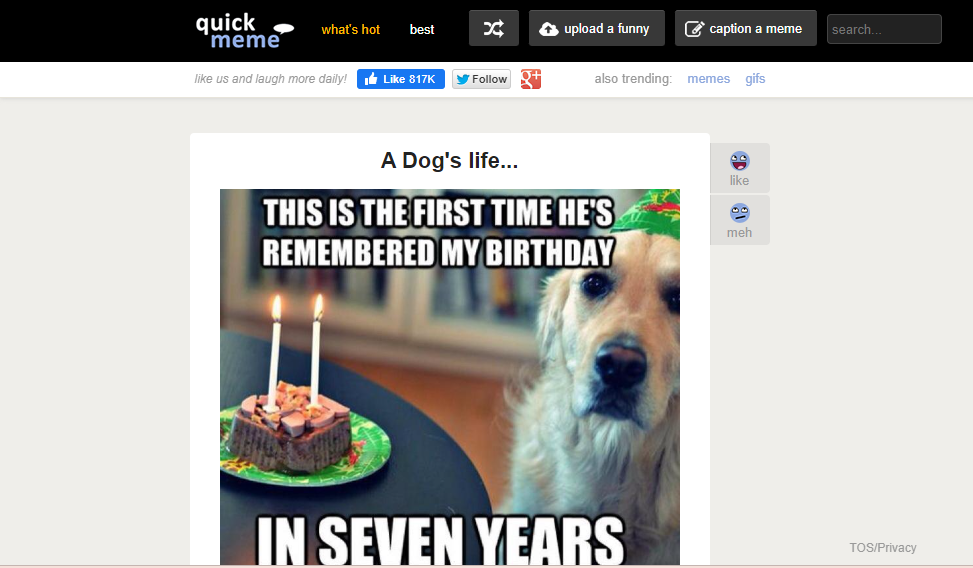Click the caption a meme button
This screenshot has height=568, width=973.
tap(746, 29)
